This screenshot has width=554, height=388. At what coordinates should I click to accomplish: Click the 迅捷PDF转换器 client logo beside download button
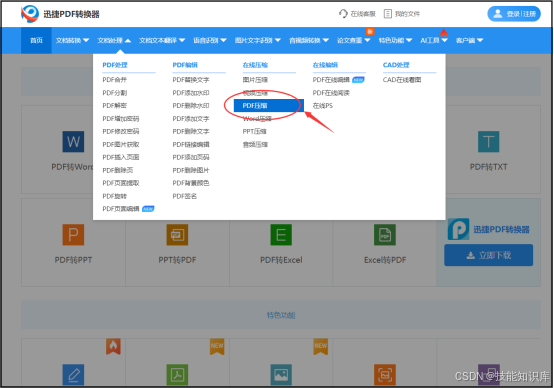pyautogui.click(x=458, y=229)
